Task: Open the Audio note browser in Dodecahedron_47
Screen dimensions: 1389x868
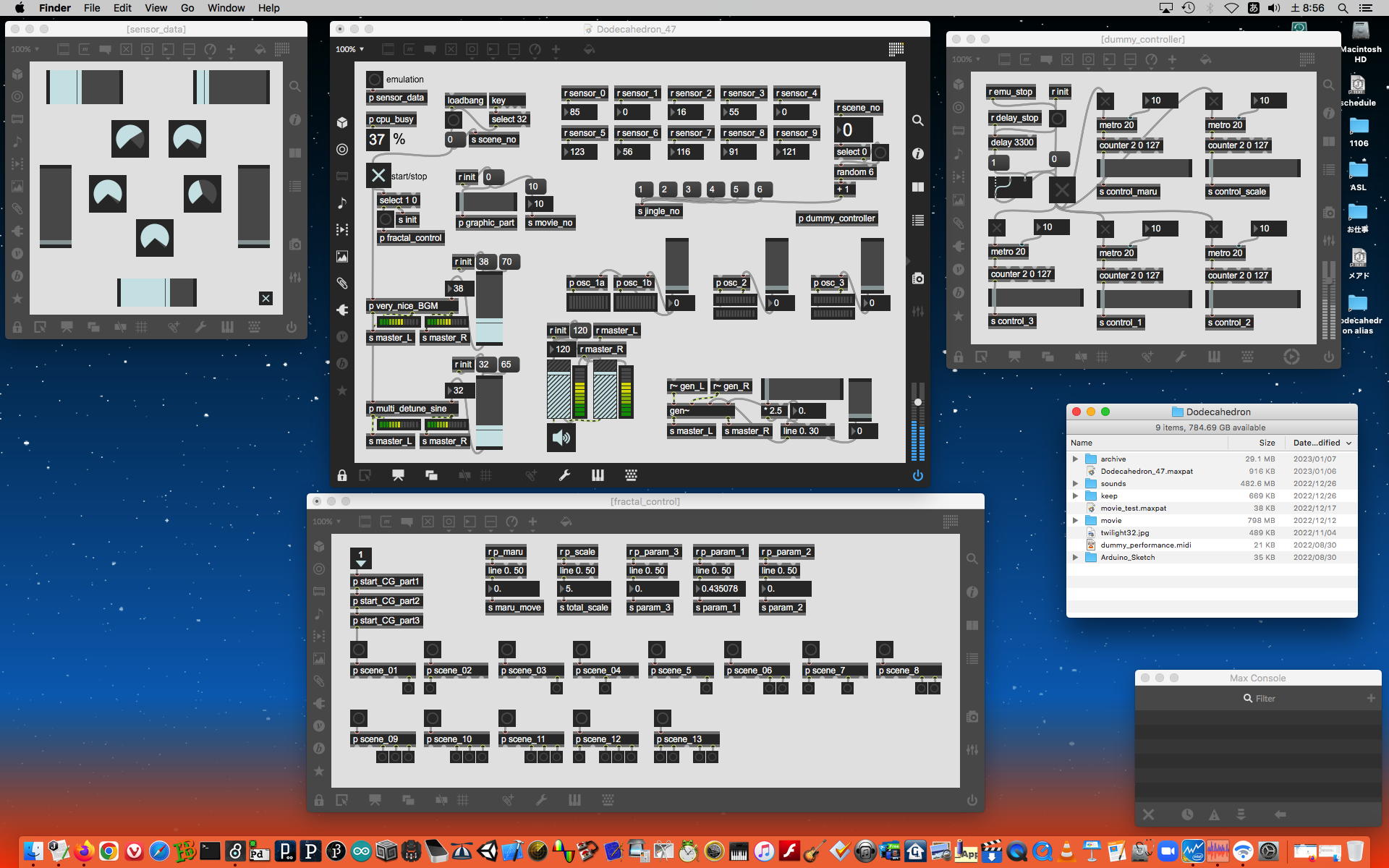Action: coord(342,203)
